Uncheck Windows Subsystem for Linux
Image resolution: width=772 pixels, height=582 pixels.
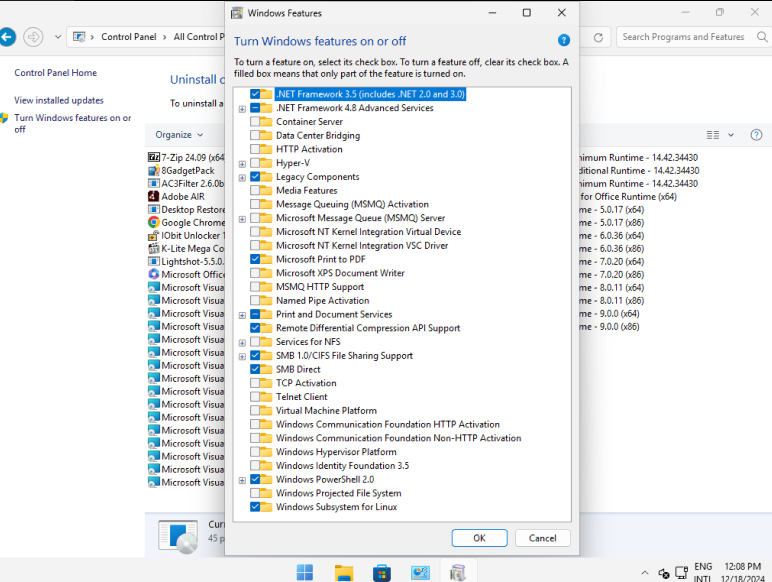click(255, 507)
